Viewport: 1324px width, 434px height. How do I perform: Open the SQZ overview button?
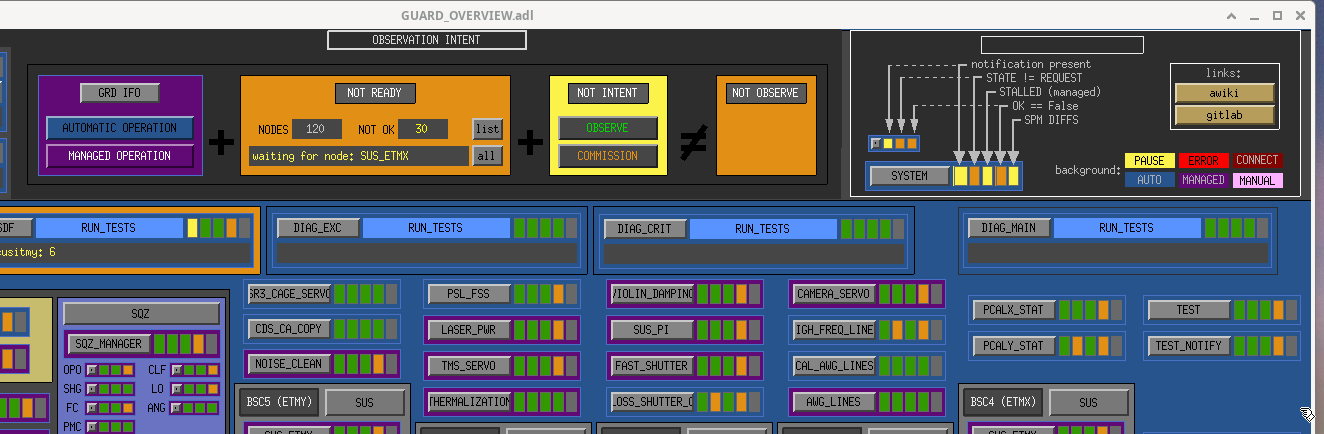click(x=140, y=314)
